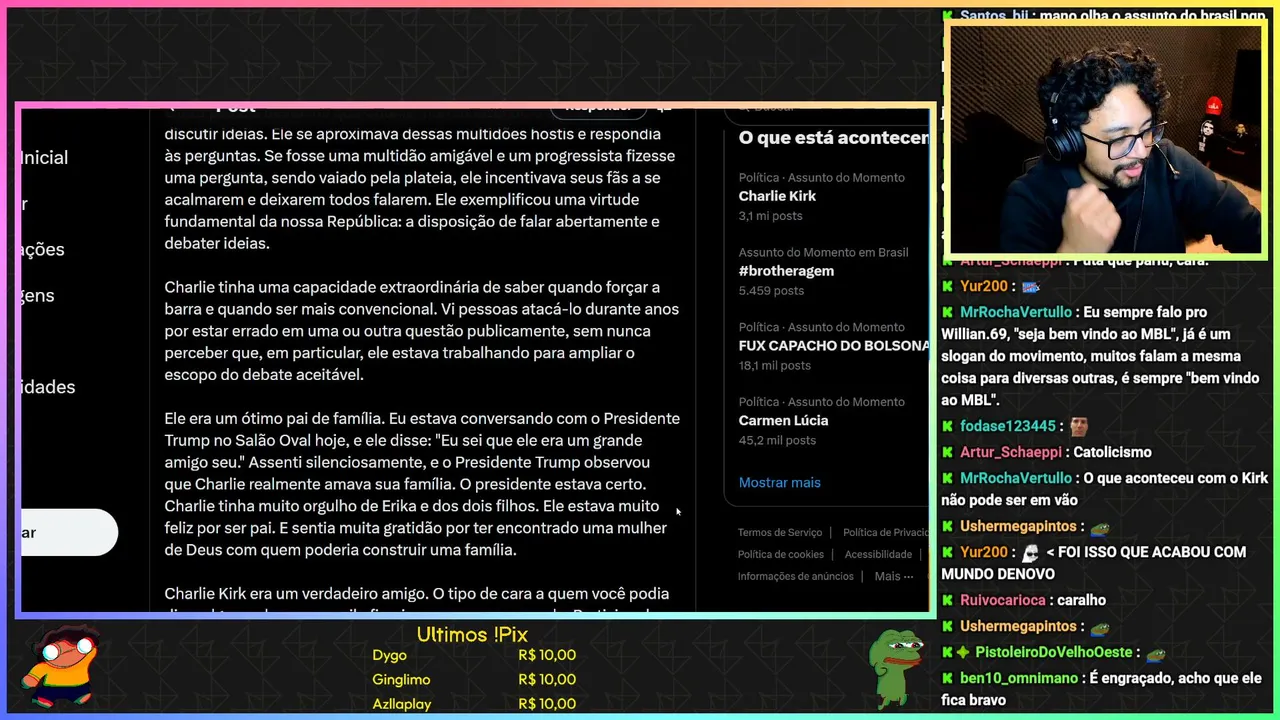
Task: Open Termos de Serviço footer link
Action: [x=780, y=533]
